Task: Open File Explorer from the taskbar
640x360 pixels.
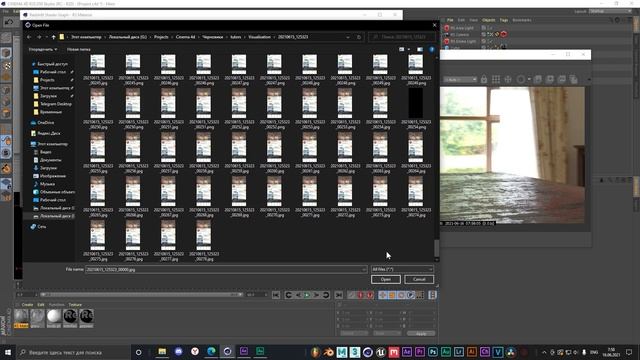Action: 162,352
